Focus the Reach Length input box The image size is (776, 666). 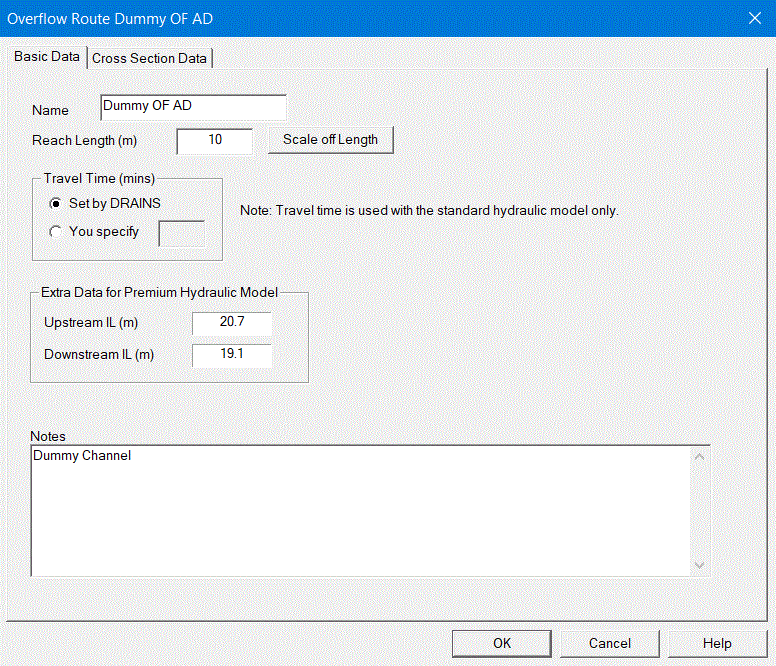pyautogui.click(x=215, y=141)
